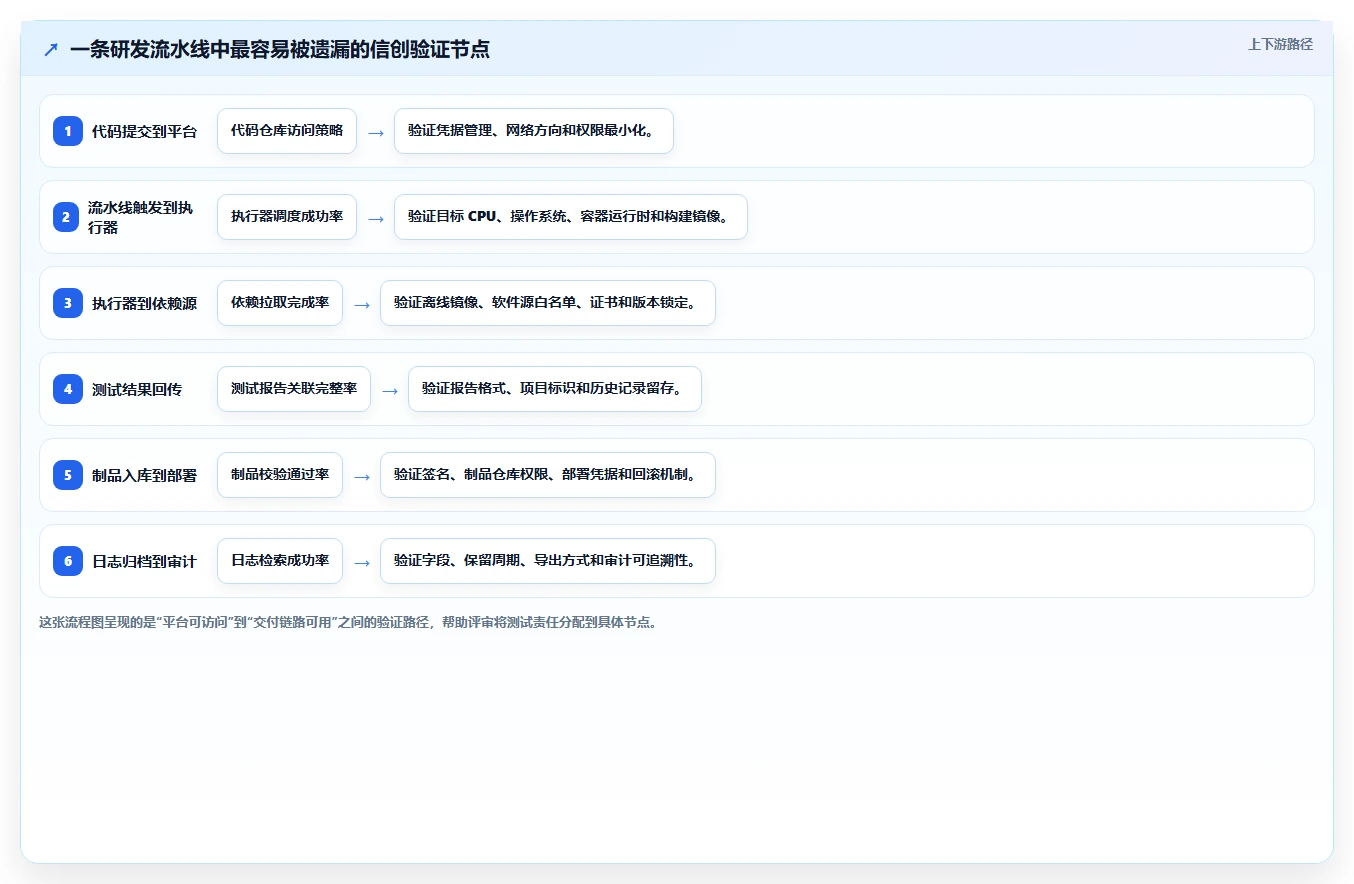Viewport: 1354px width, 884px height.
Task: Select the 测试结果回传 step label
Action: pos(137,389)
